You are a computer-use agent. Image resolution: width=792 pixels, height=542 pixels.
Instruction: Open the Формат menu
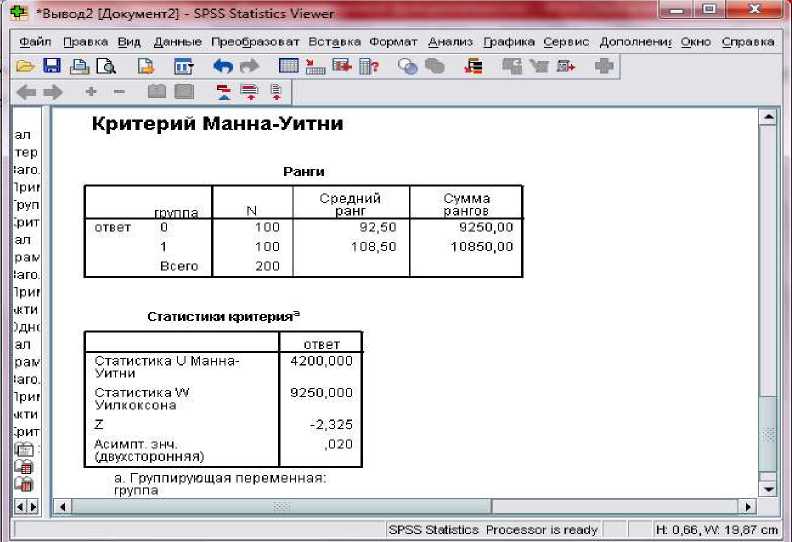[x=393, y=42]
